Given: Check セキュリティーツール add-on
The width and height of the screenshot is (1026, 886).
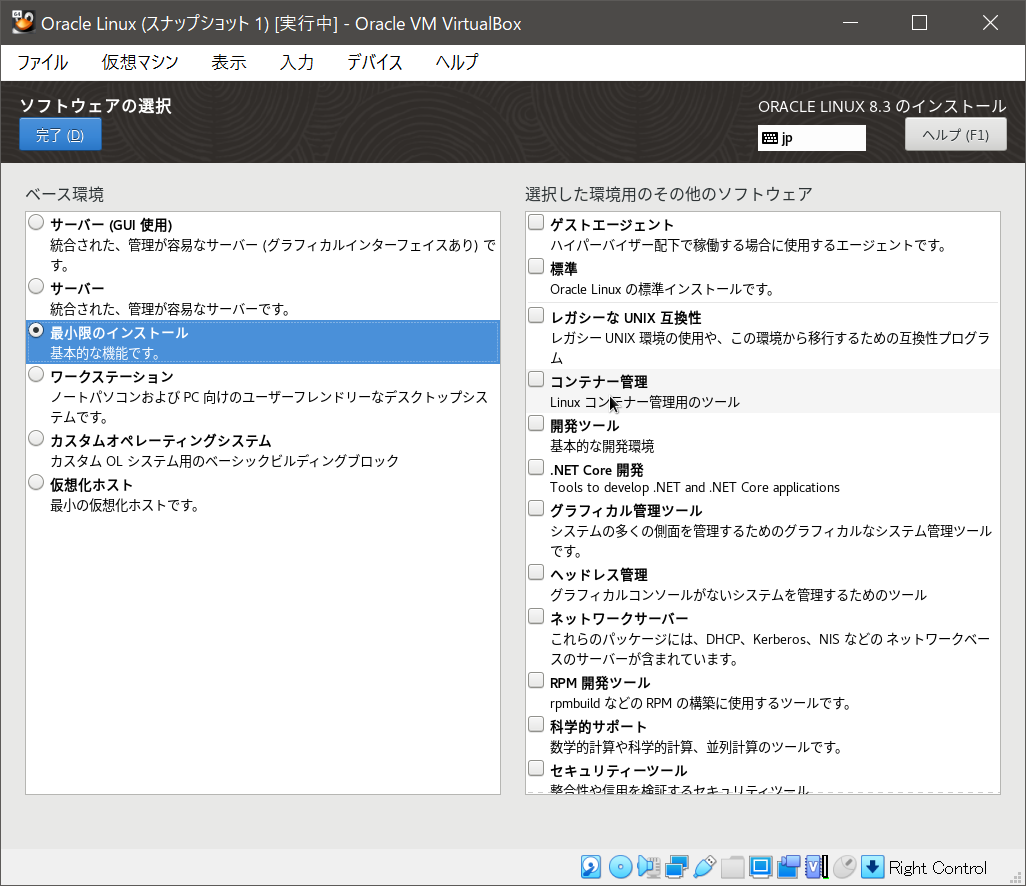Looking at the screenshot, I should [536, 768].
